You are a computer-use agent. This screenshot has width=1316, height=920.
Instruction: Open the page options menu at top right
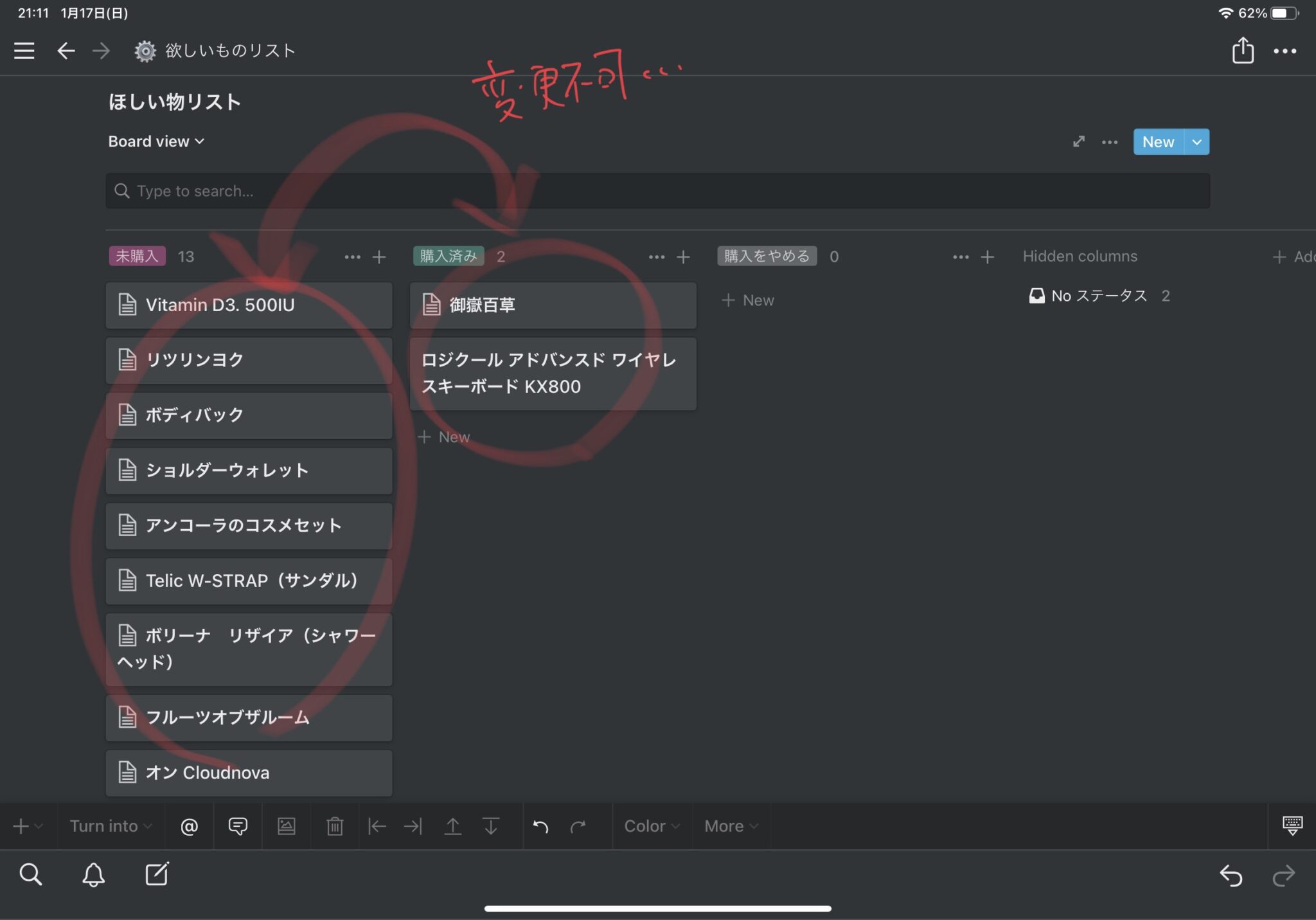pos(1286,51)
